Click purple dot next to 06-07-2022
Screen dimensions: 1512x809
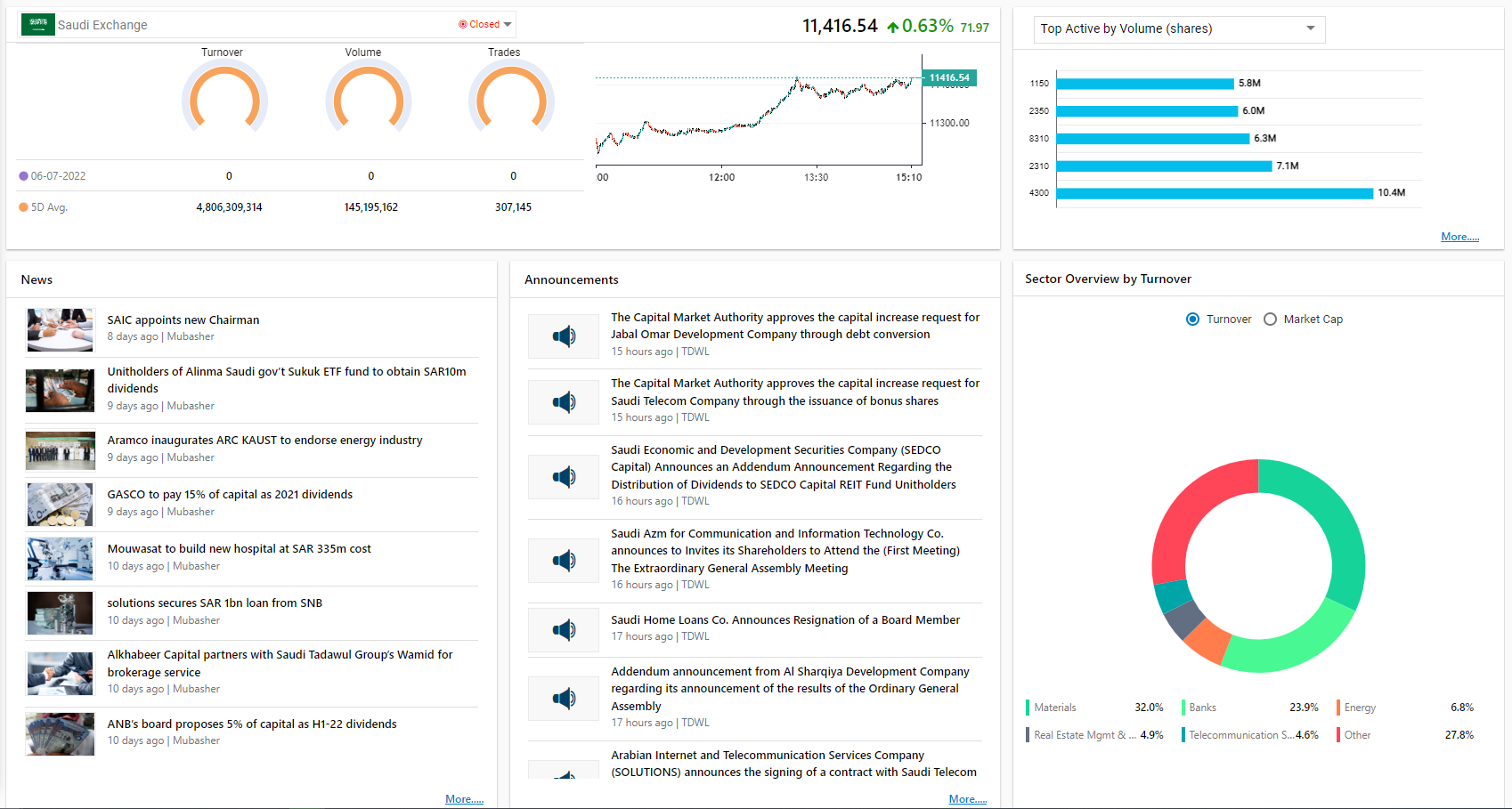[x=24, y=176]
